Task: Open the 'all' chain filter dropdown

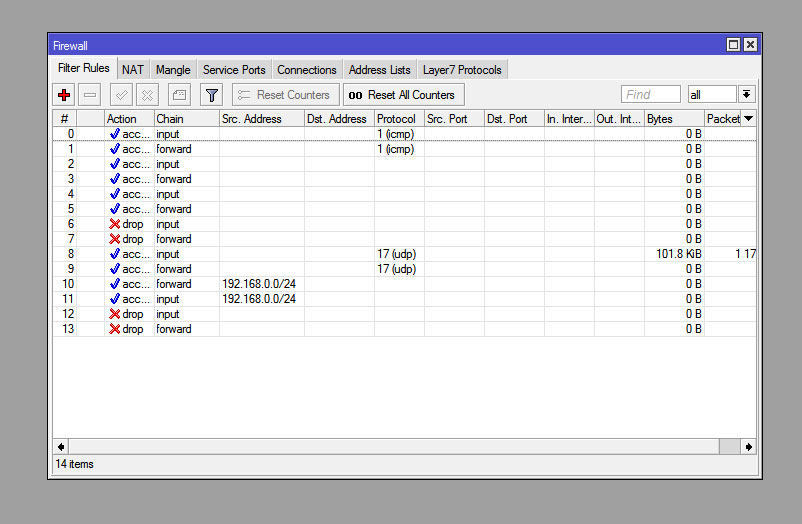Action: (x=747, y=94)
